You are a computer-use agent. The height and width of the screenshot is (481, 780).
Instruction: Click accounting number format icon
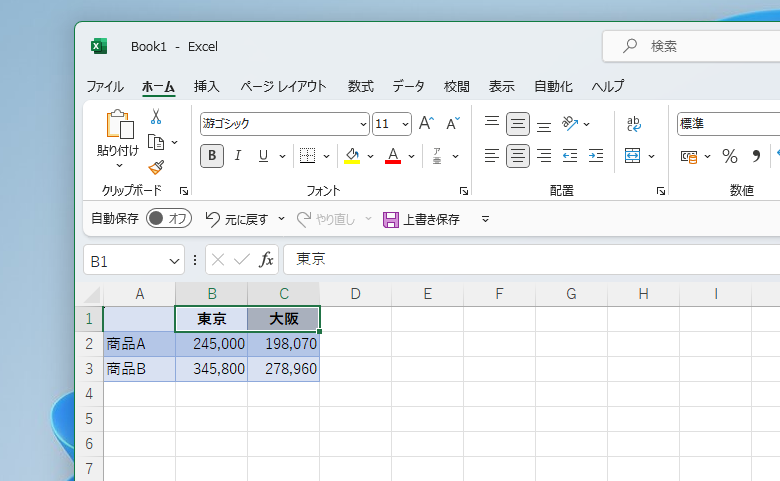pyautogui.click(x=689, y=157)
